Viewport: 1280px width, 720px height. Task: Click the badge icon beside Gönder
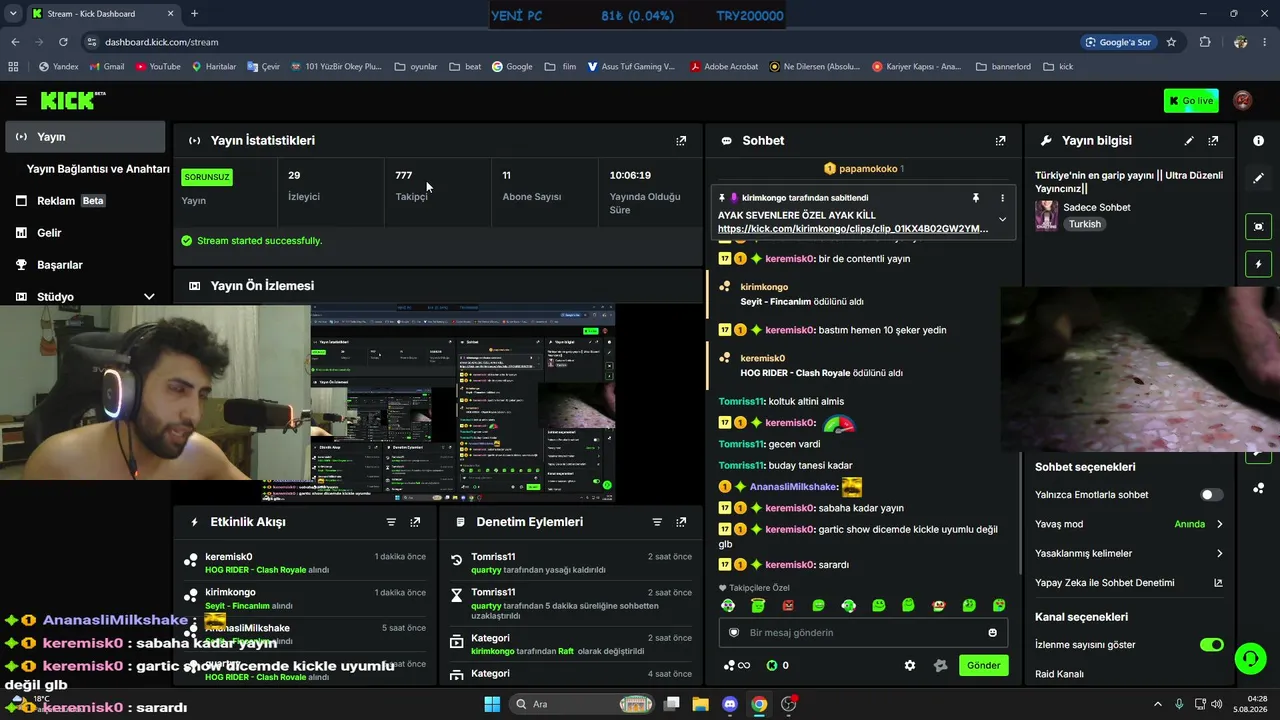click(940, 665)
